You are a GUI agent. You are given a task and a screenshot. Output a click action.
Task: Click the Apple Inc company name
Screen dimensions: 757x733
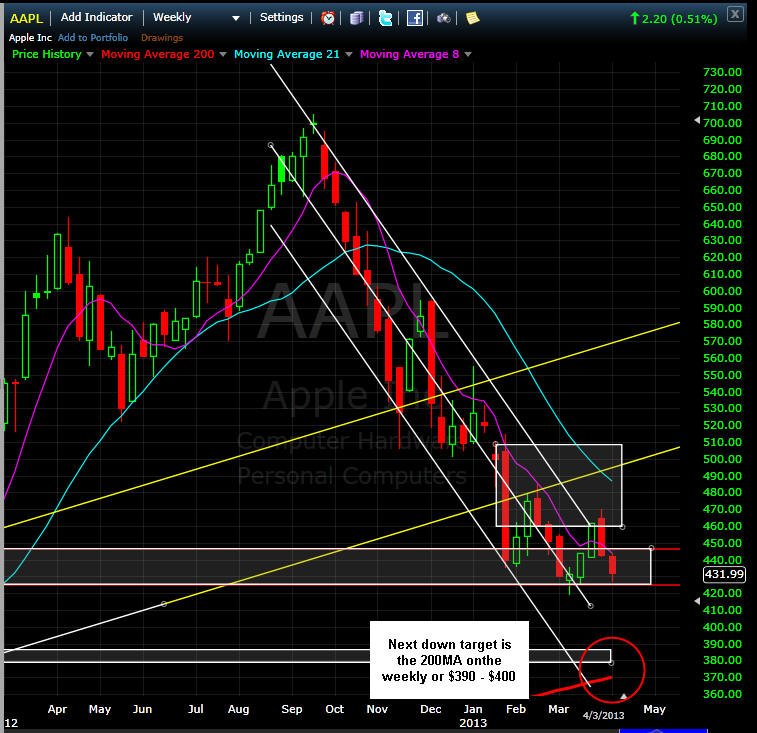[x=30, y=38]
